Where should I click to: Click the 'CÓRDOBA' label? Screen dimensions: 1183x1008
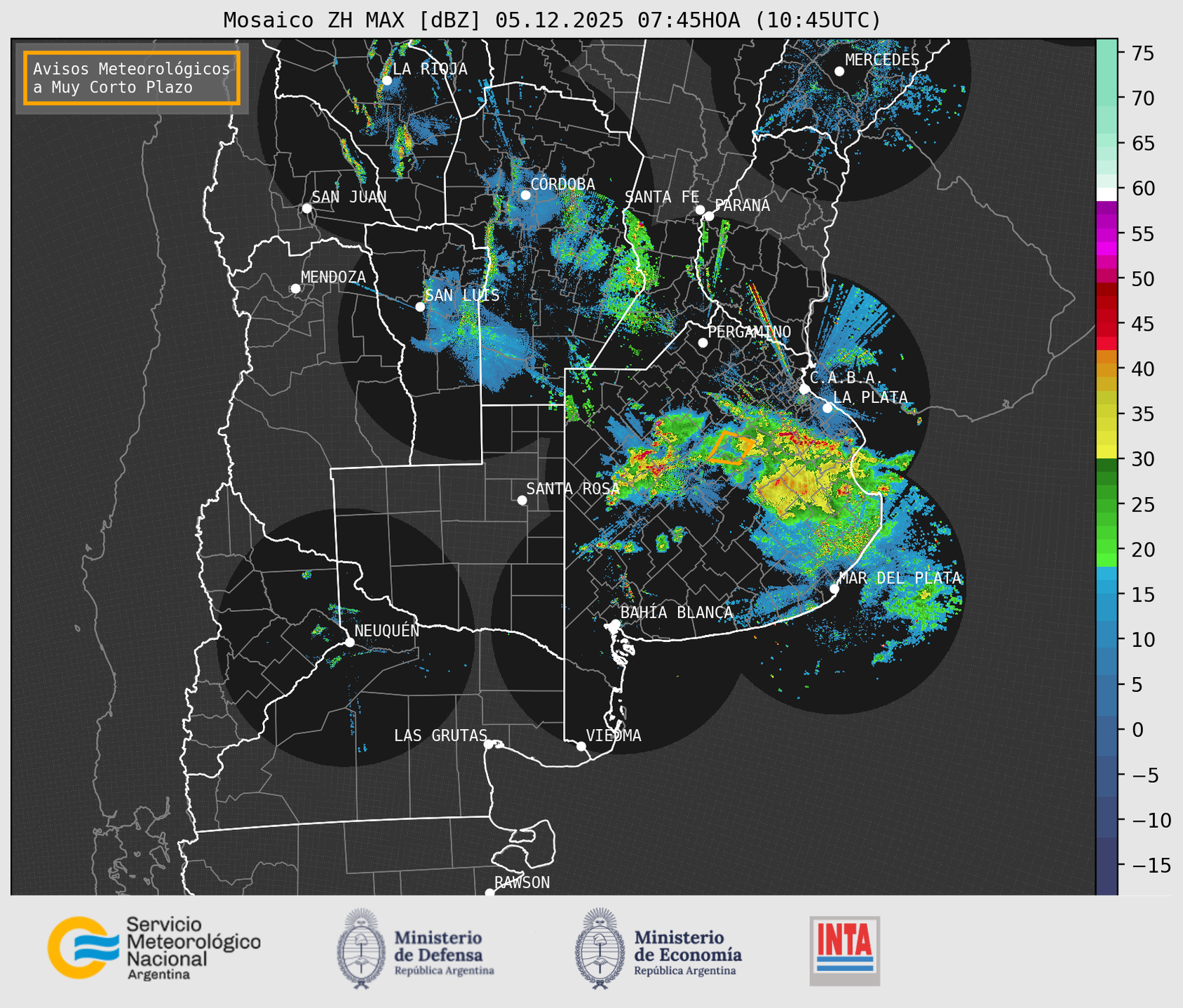(x=562, y=184)
